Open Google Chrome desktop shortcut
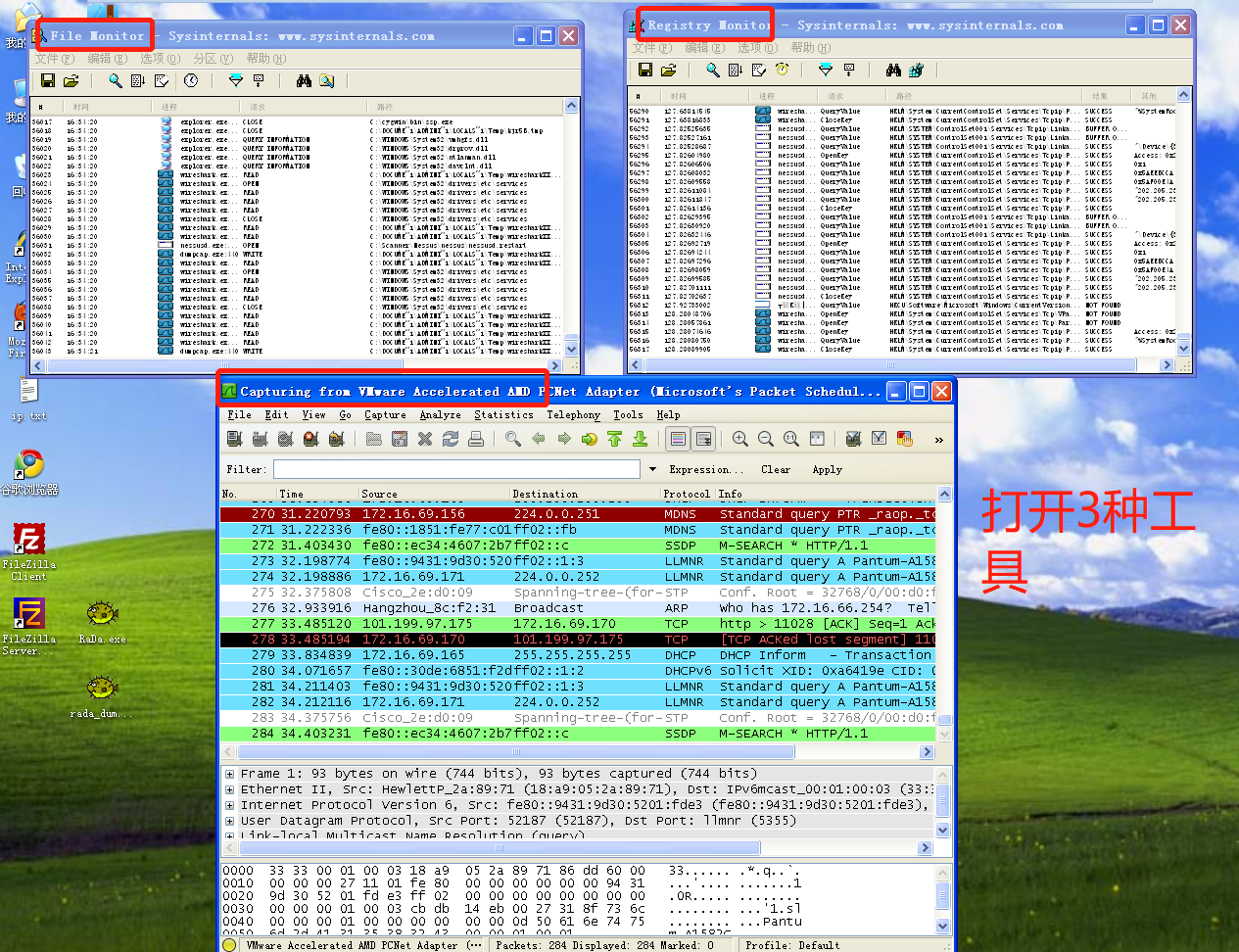Image resolution: width=1239 pixels, height=952 pixels. point(29,472)
